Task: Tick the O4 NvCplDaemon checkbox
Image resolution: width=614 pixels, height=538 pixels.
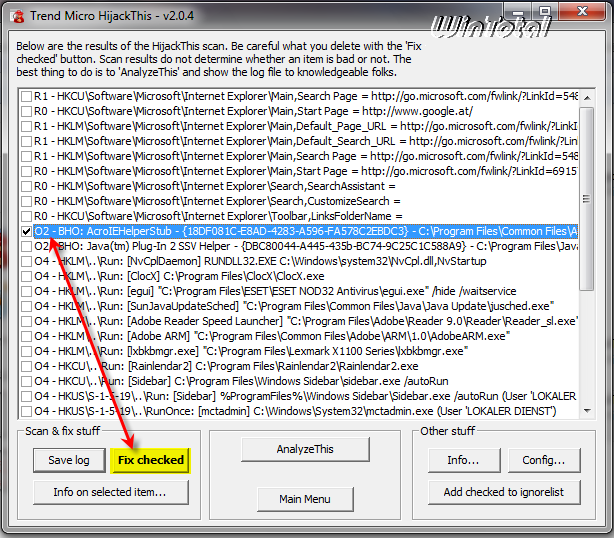Action: pyautogui.click(x=26, y=261)
